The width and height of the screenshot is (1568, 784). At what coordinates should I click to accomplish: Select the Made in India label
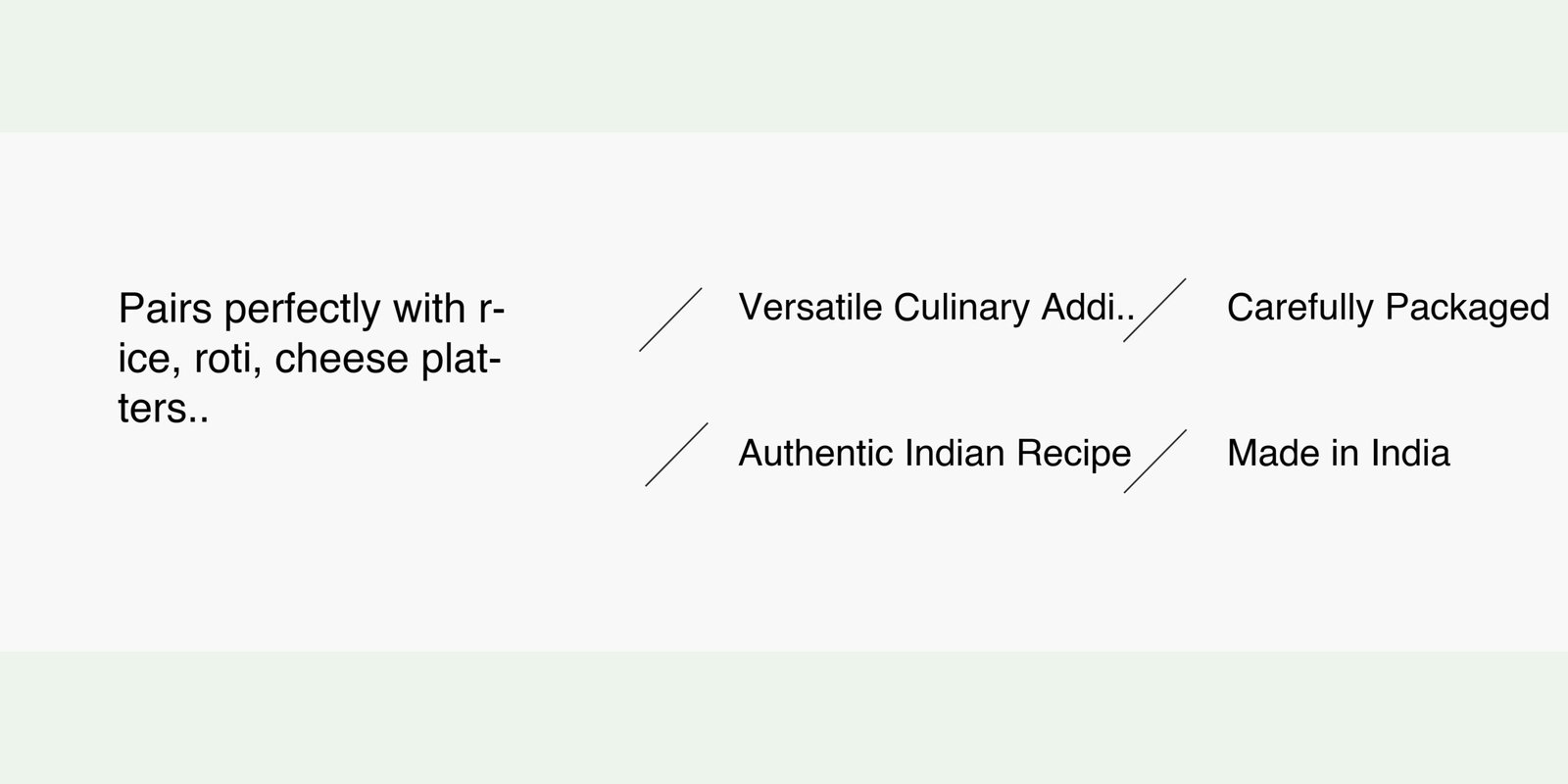pyautogui.click(x=1338, y=454)
